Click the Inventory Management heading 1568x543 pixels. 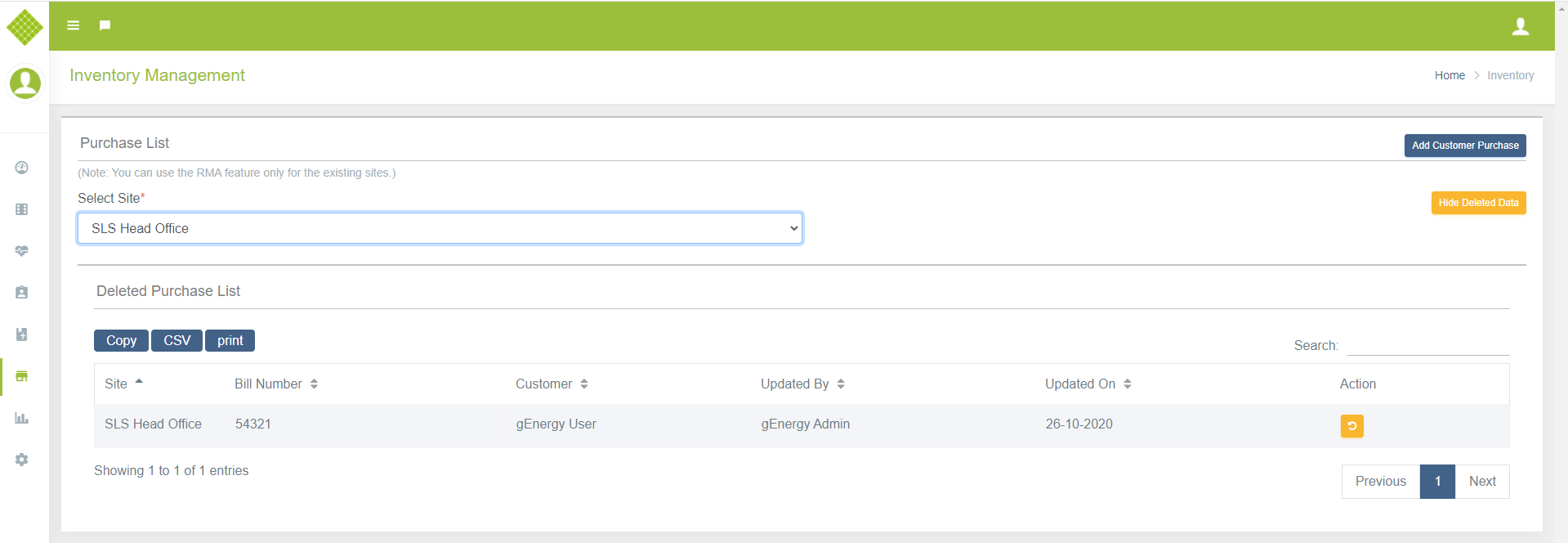coord(157,75)
